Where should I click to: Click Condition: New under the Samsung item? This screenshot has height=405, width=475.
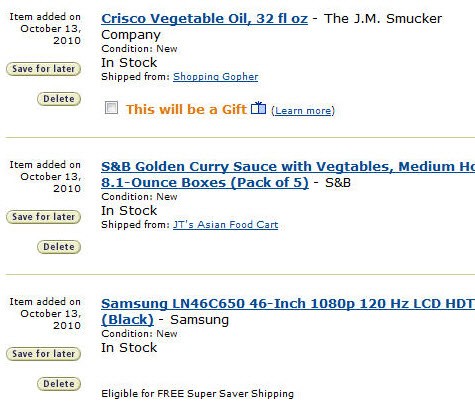coord(139,334)
